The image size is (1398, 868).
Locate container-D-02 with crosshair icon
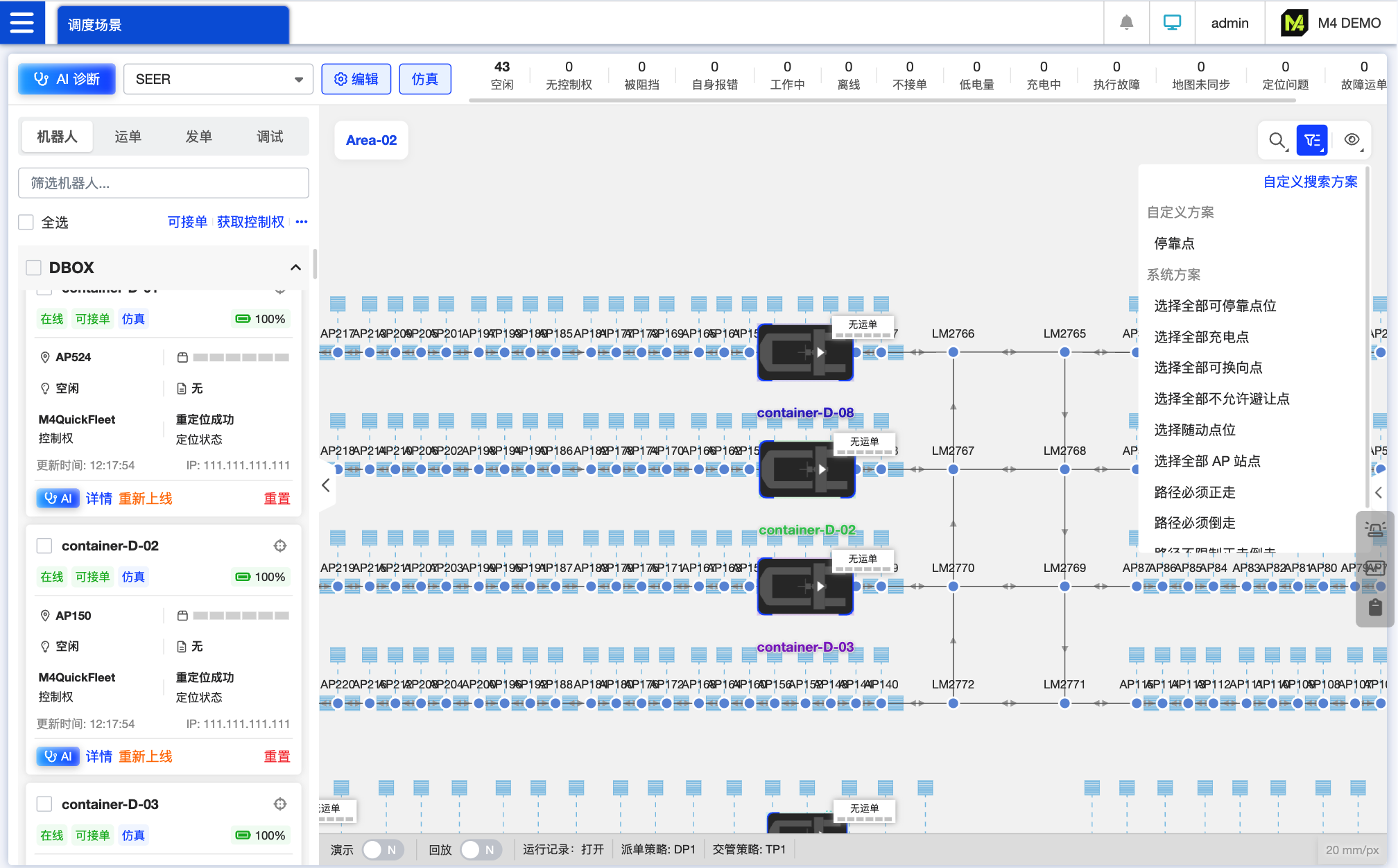(280, 546)
